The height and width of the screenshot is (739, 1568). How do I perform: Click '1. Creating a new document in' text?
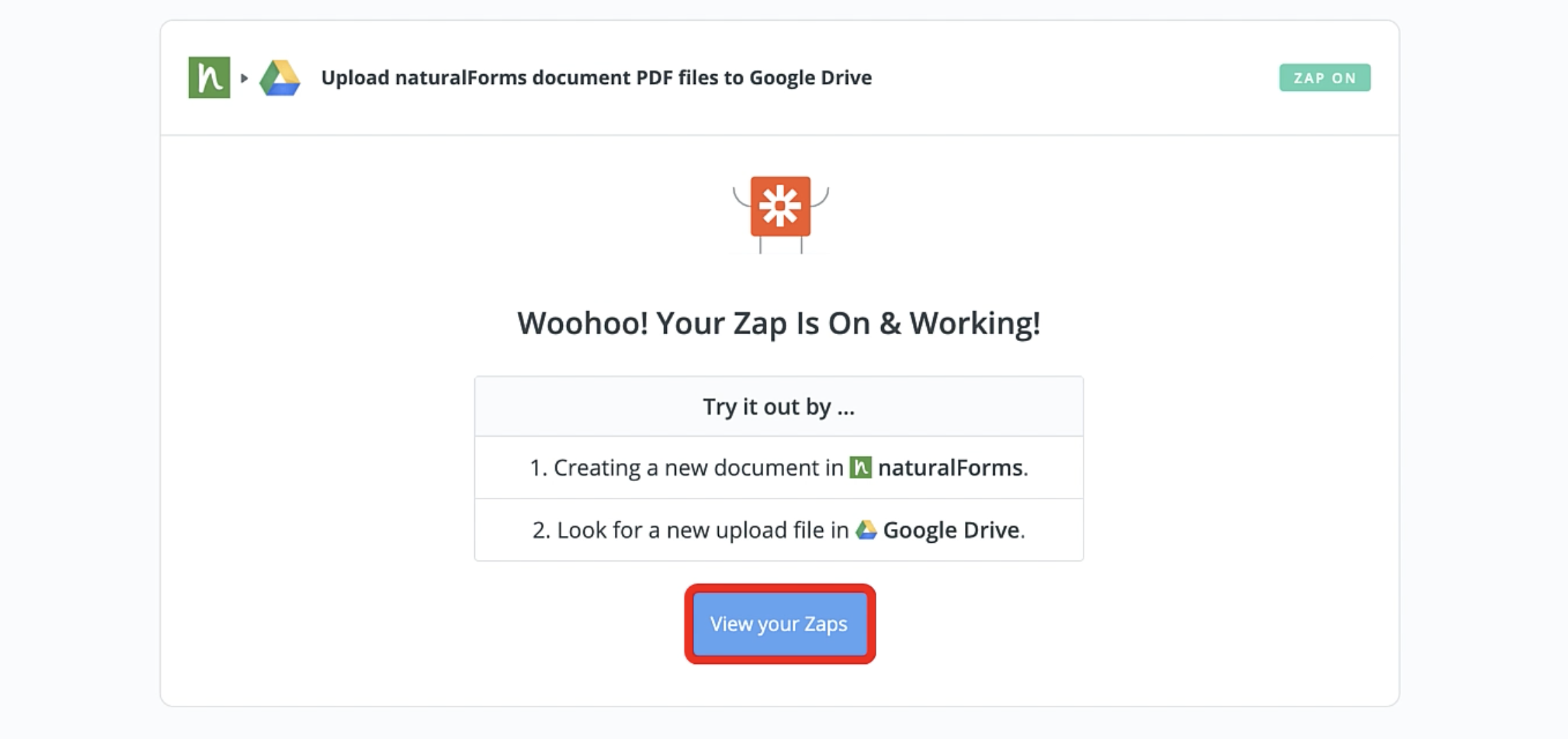686,468
